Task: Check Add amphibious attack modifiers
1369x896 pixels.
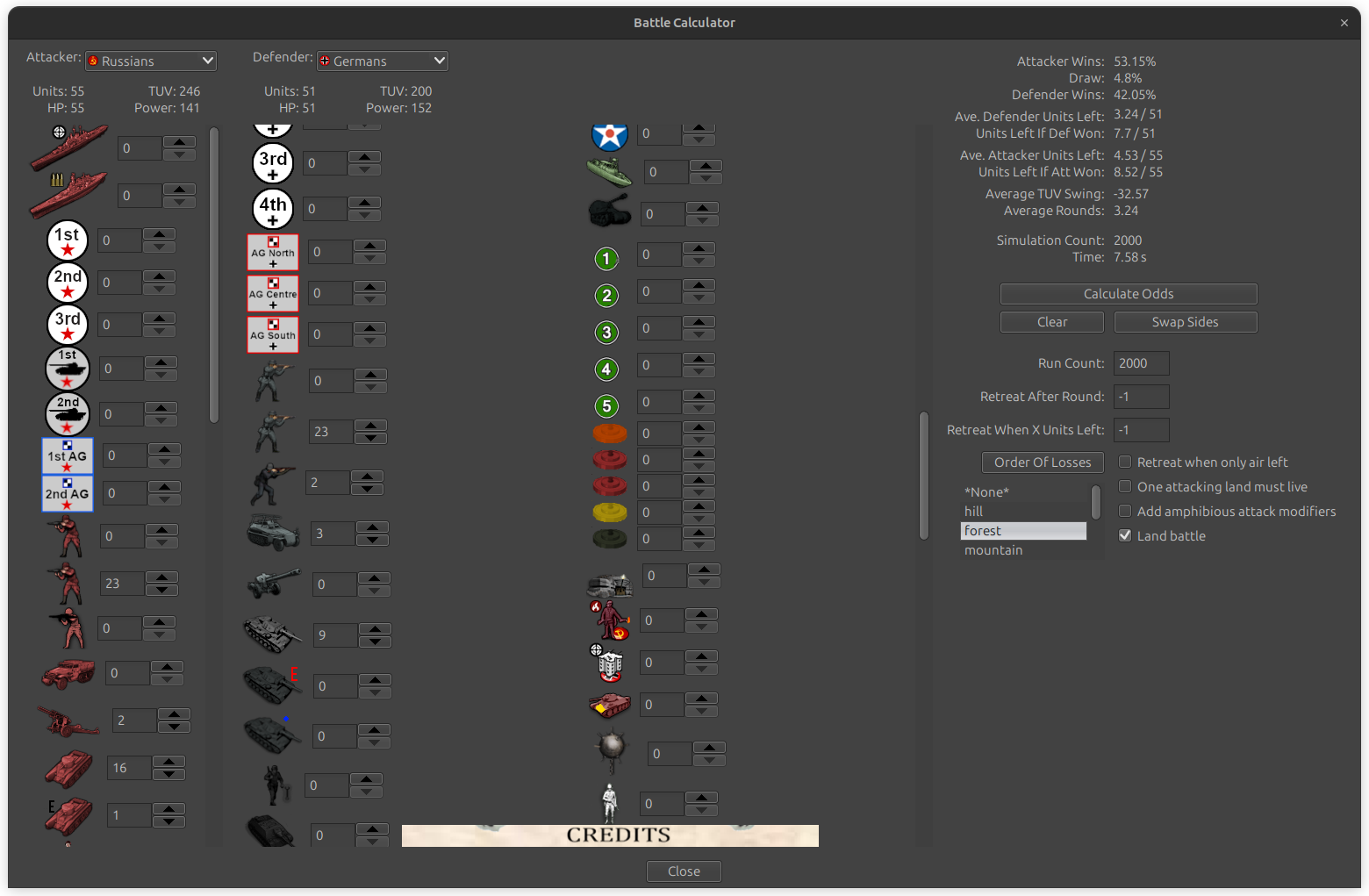Action: tap(1125, 511)
